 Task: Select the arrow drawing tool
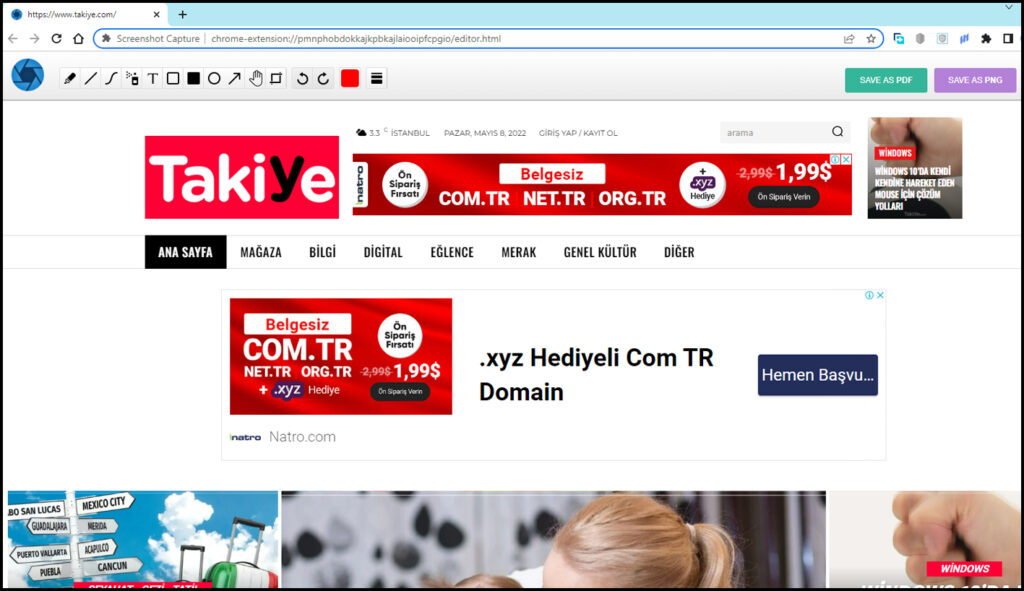click(x=234, y=78)
